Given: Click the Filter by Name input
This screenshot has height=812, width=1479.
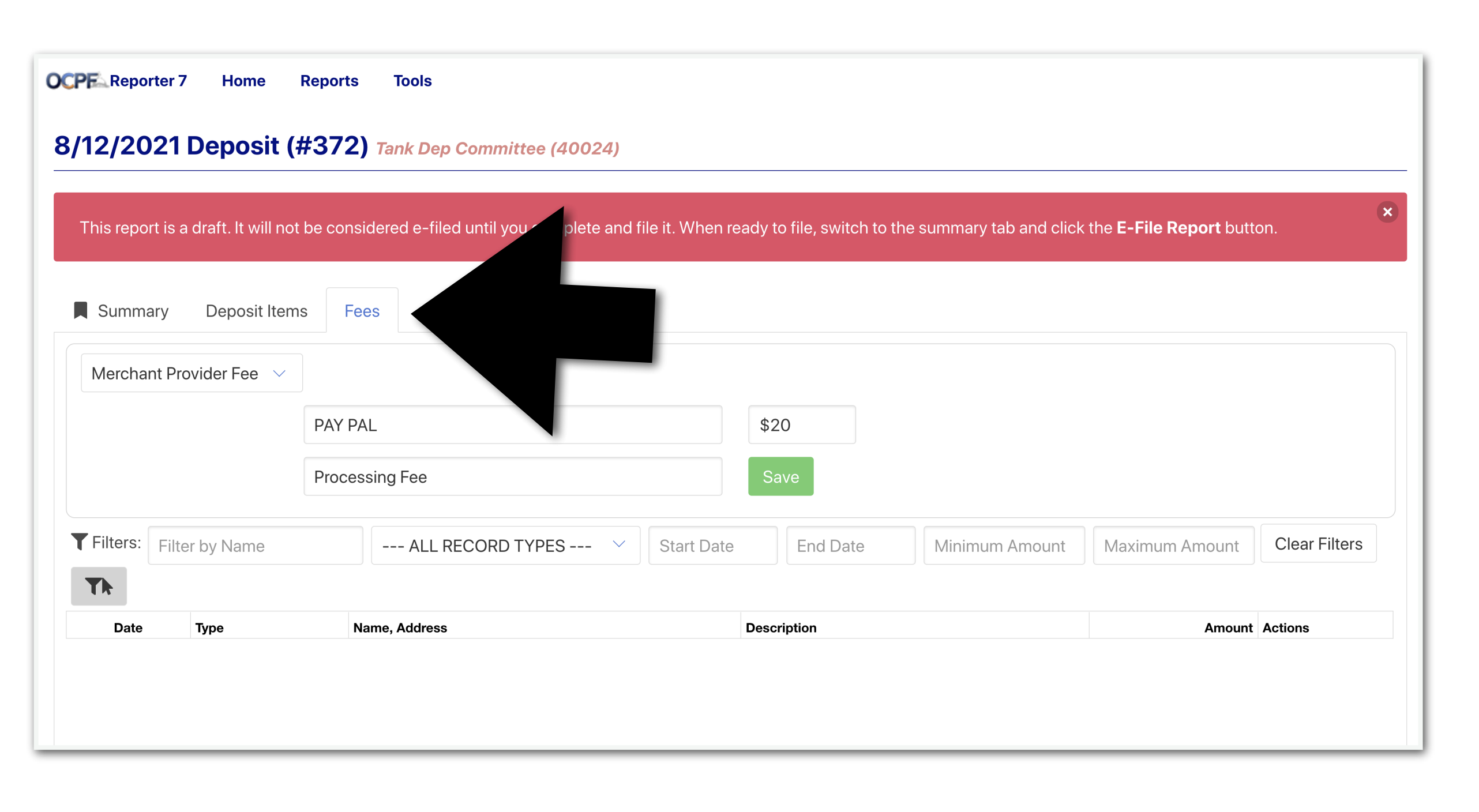Looking at the screenshot, I should 255,545.
